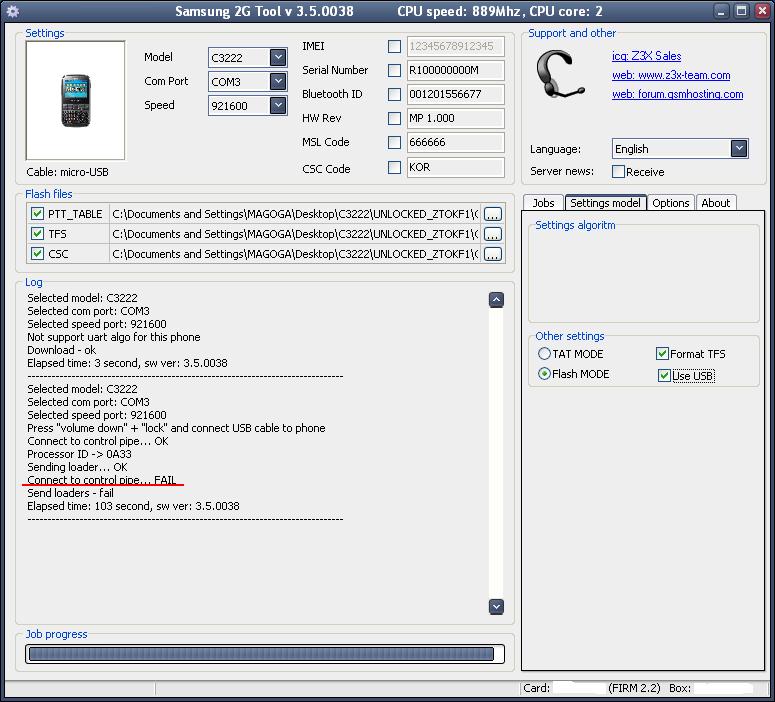
Task: Click the log vertical scrollbar track
Action: click(496, 452)
